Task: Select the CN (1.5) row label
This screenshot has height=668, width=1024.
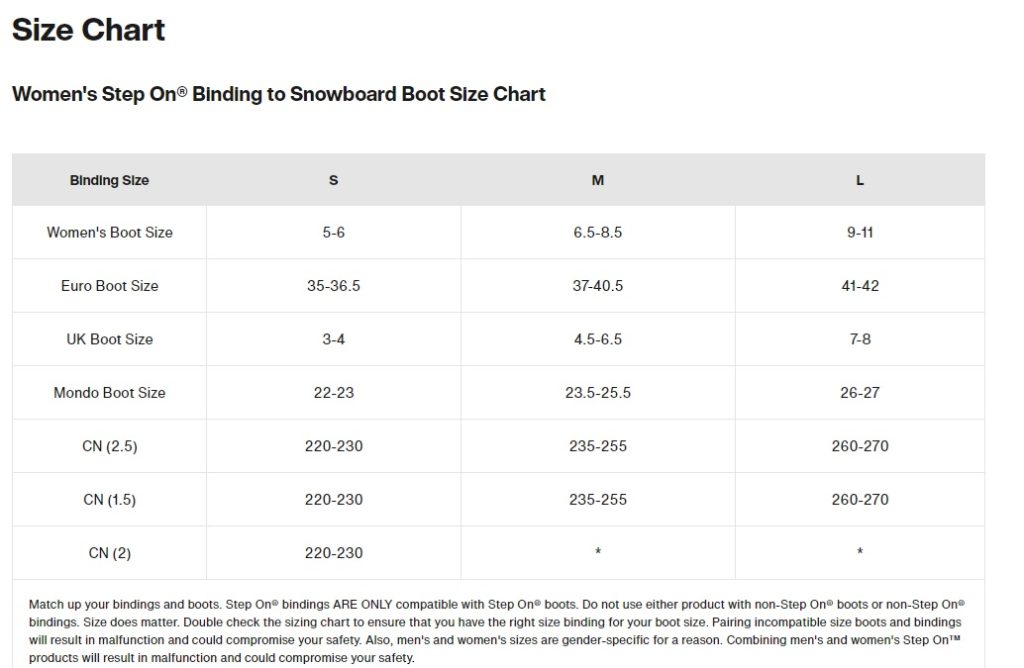Action: (109, 499)
